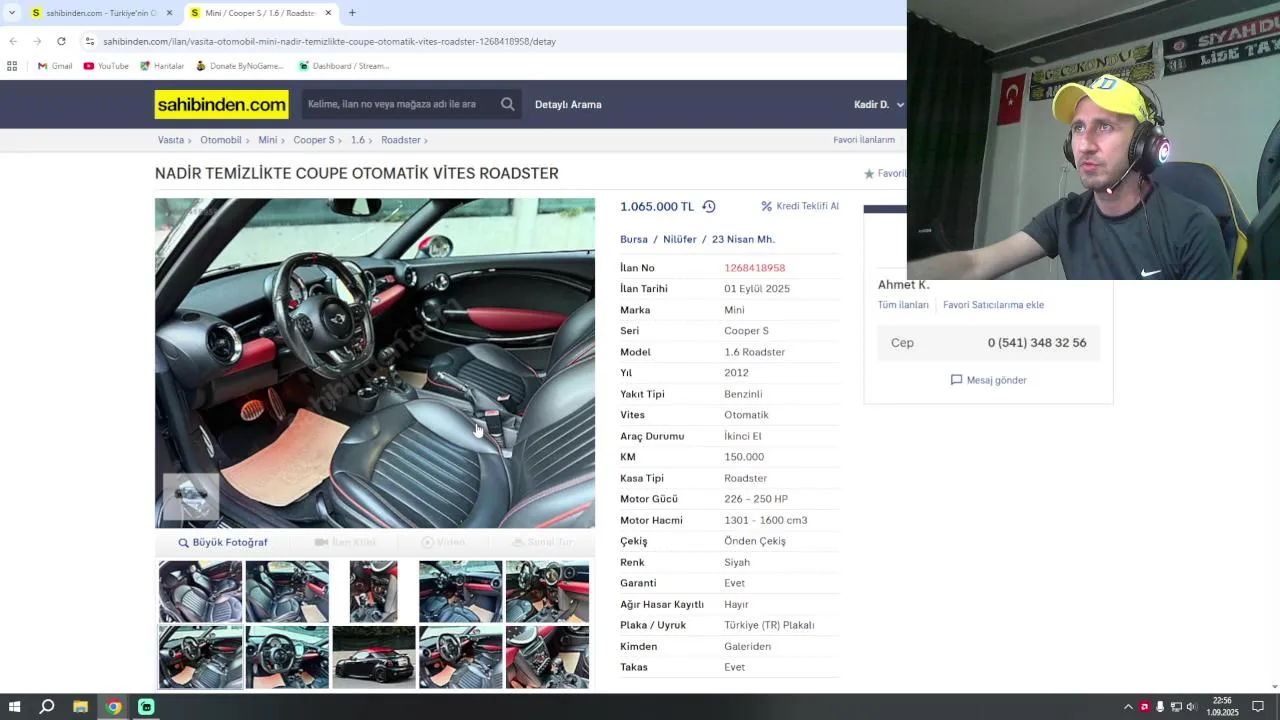Open Favori İlanlarım link
Screen dimensions: 1280x720
[x=864, y=140]
